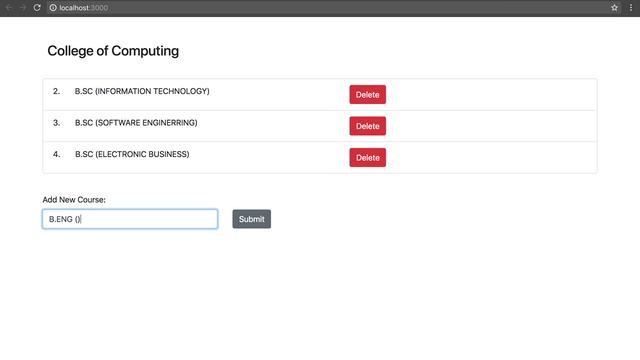640x360 pixels.
Task: Submit the new course
Action: (251, 219)
